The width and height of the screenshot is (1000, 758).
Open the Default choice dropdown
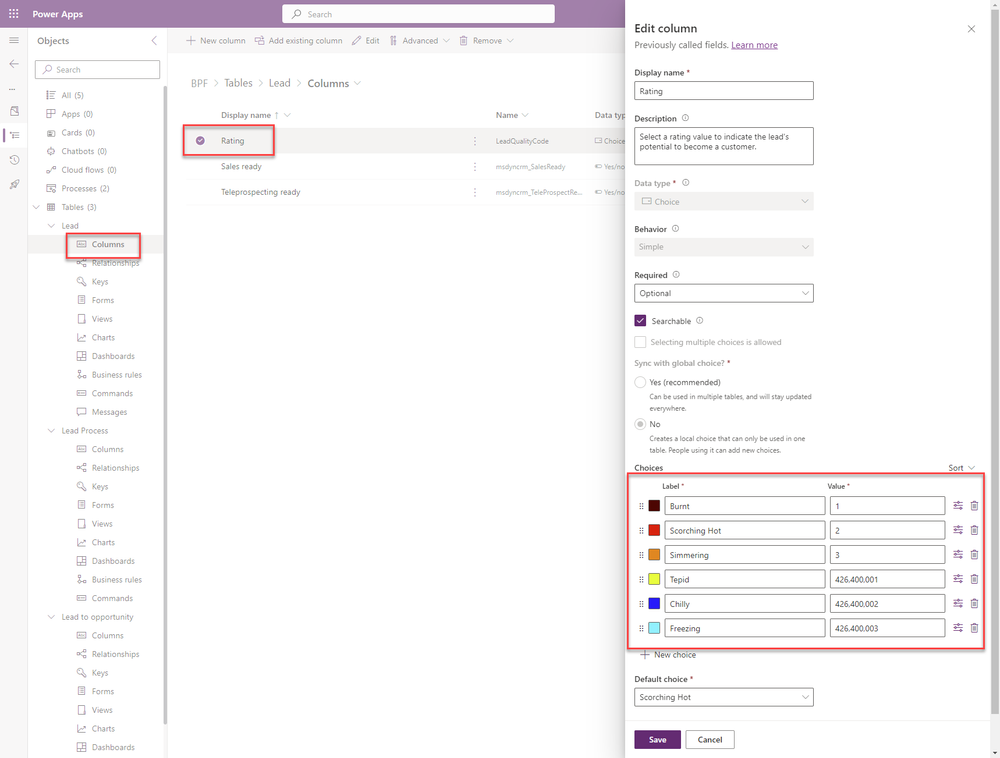pos(723,696)
